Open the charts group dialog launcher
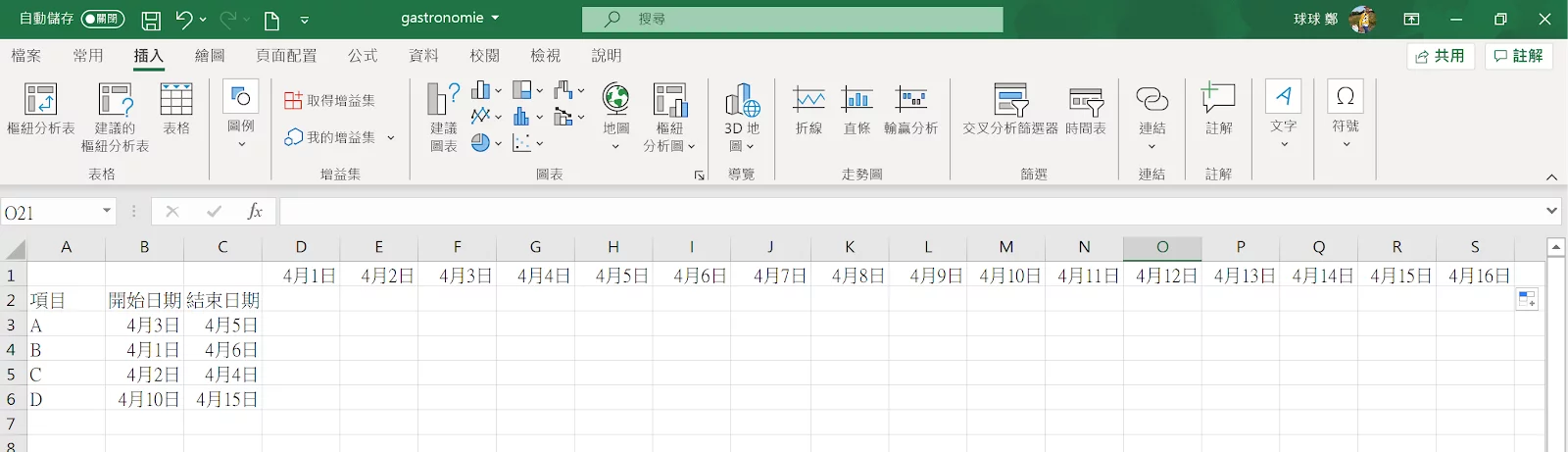 (699, 176)
